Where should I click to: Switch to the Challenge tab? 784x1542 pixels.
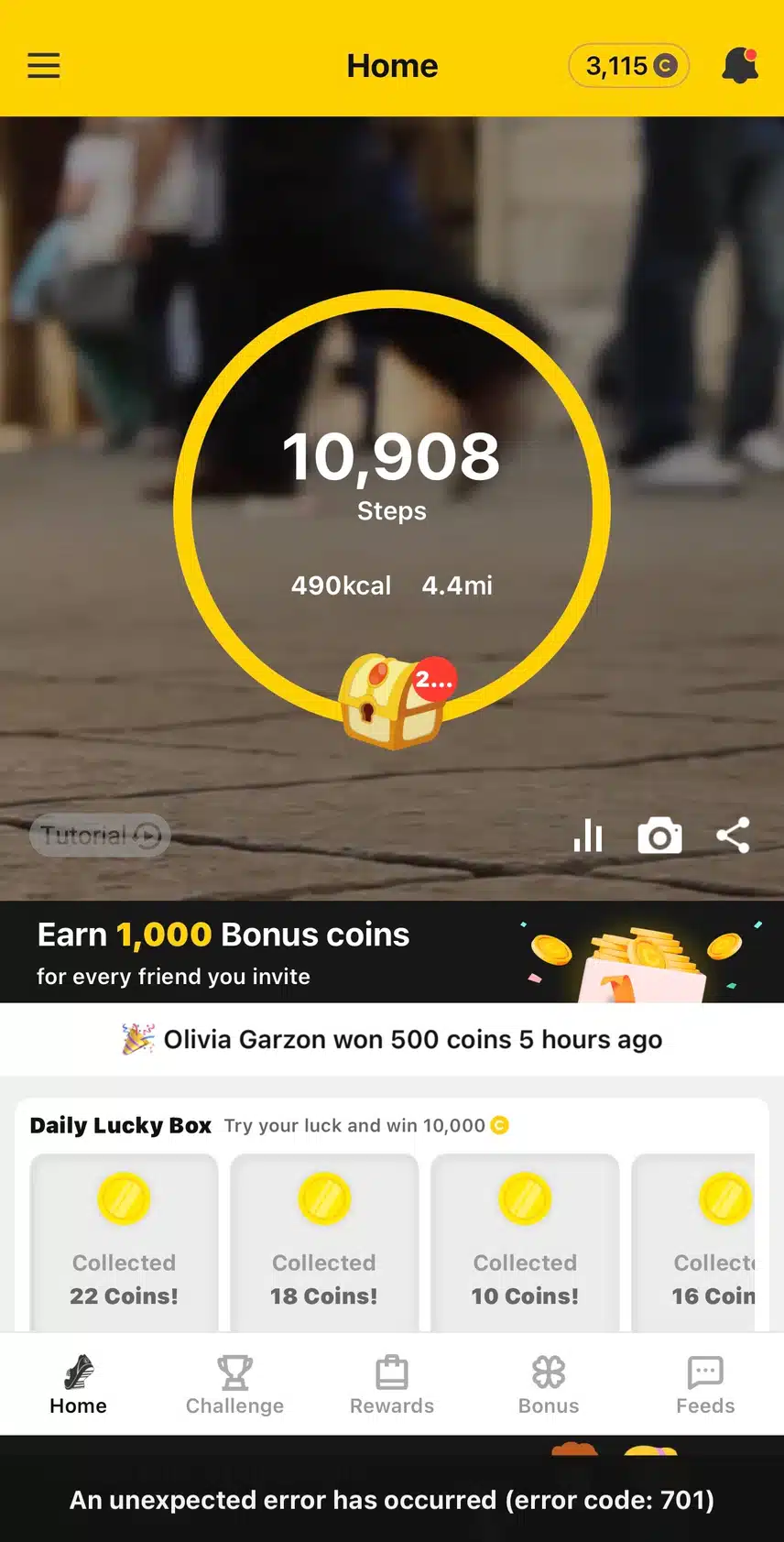234,1384
